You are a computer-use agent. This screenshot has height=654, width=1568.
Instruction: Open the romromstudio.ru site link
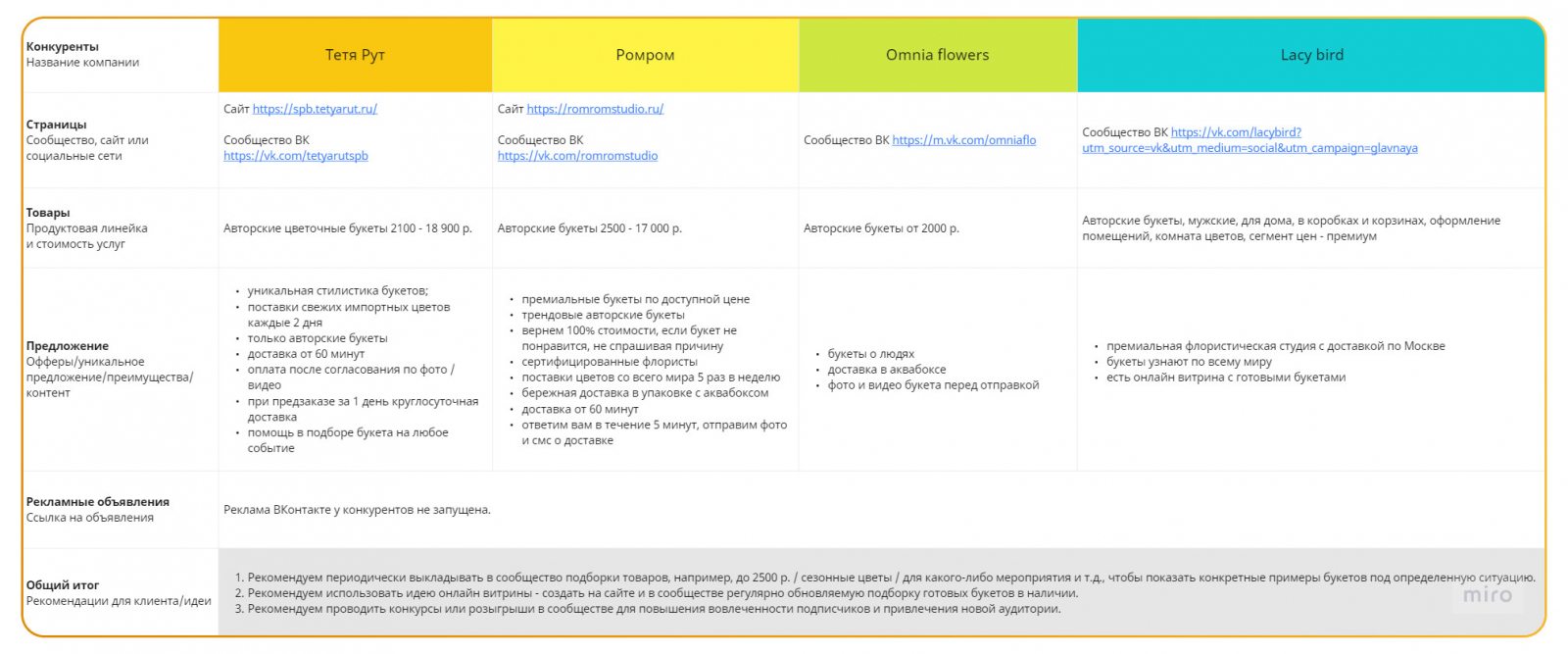pos(595,109)
